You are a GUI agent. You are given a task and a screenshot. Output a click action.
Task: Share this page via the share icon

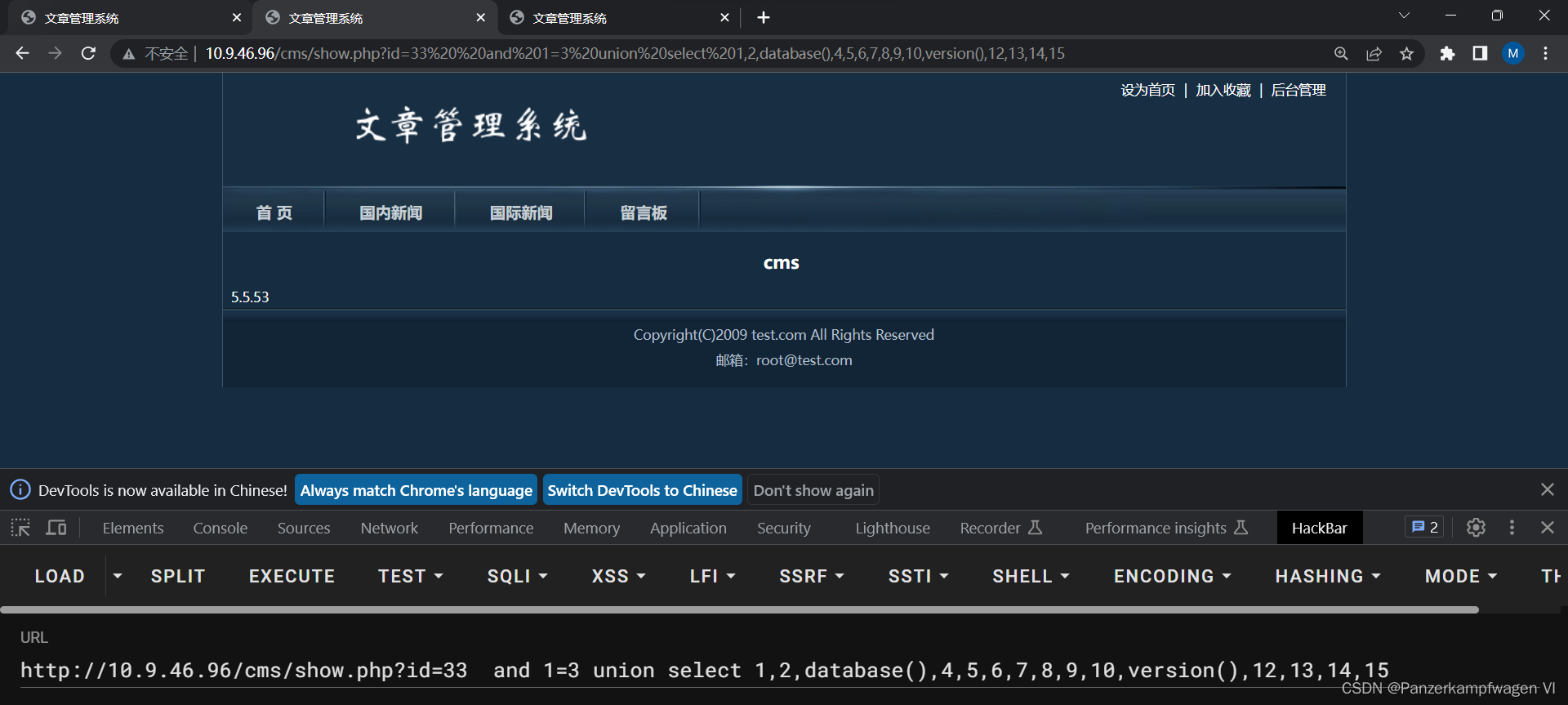coord(1374,53)
